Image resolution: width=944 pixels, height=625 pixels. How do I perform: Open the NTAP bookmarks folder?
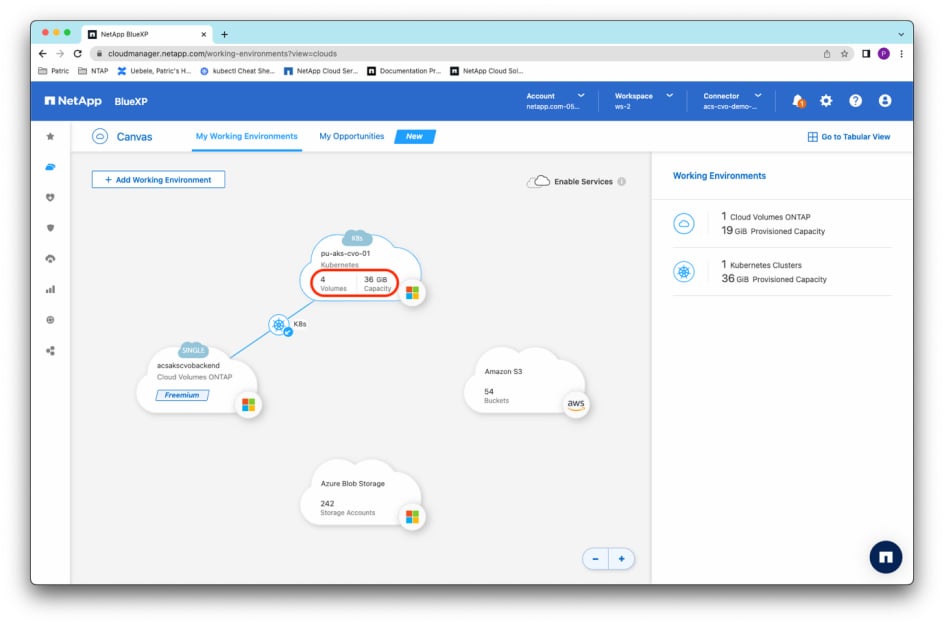[93, 71]
